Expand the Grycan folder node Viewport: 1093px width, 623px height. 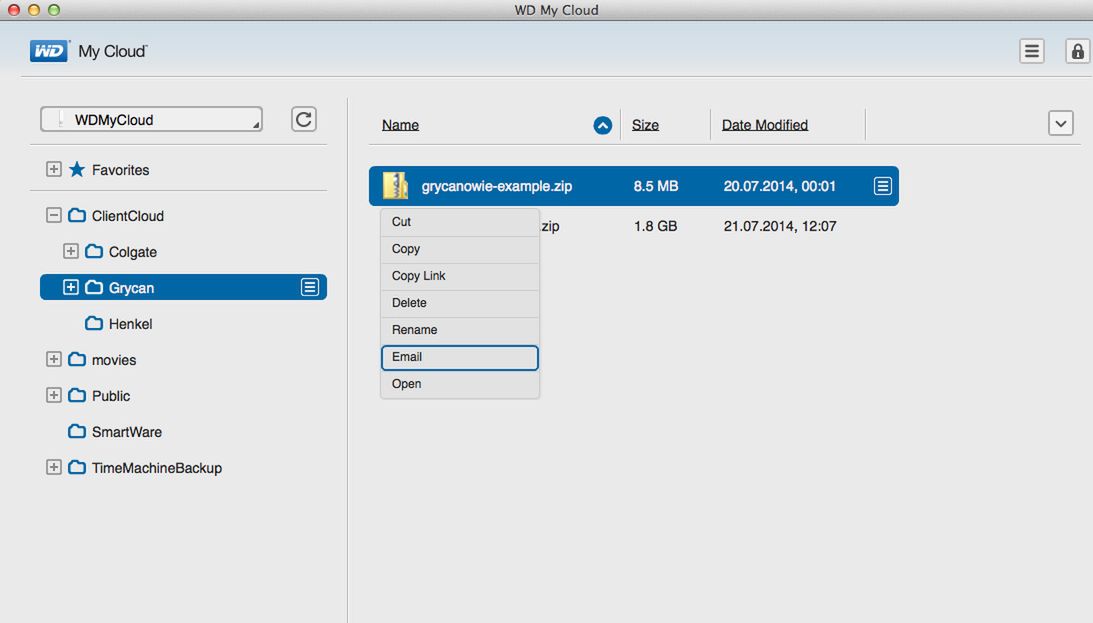point(70,287)
